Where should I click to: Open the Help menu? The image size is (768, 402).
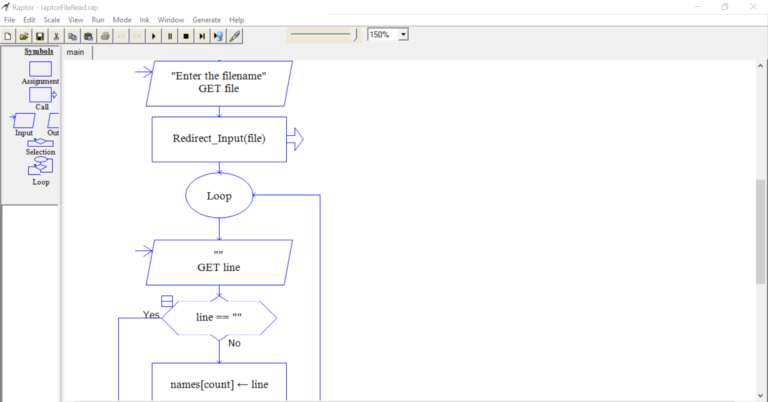click(237, 20)
